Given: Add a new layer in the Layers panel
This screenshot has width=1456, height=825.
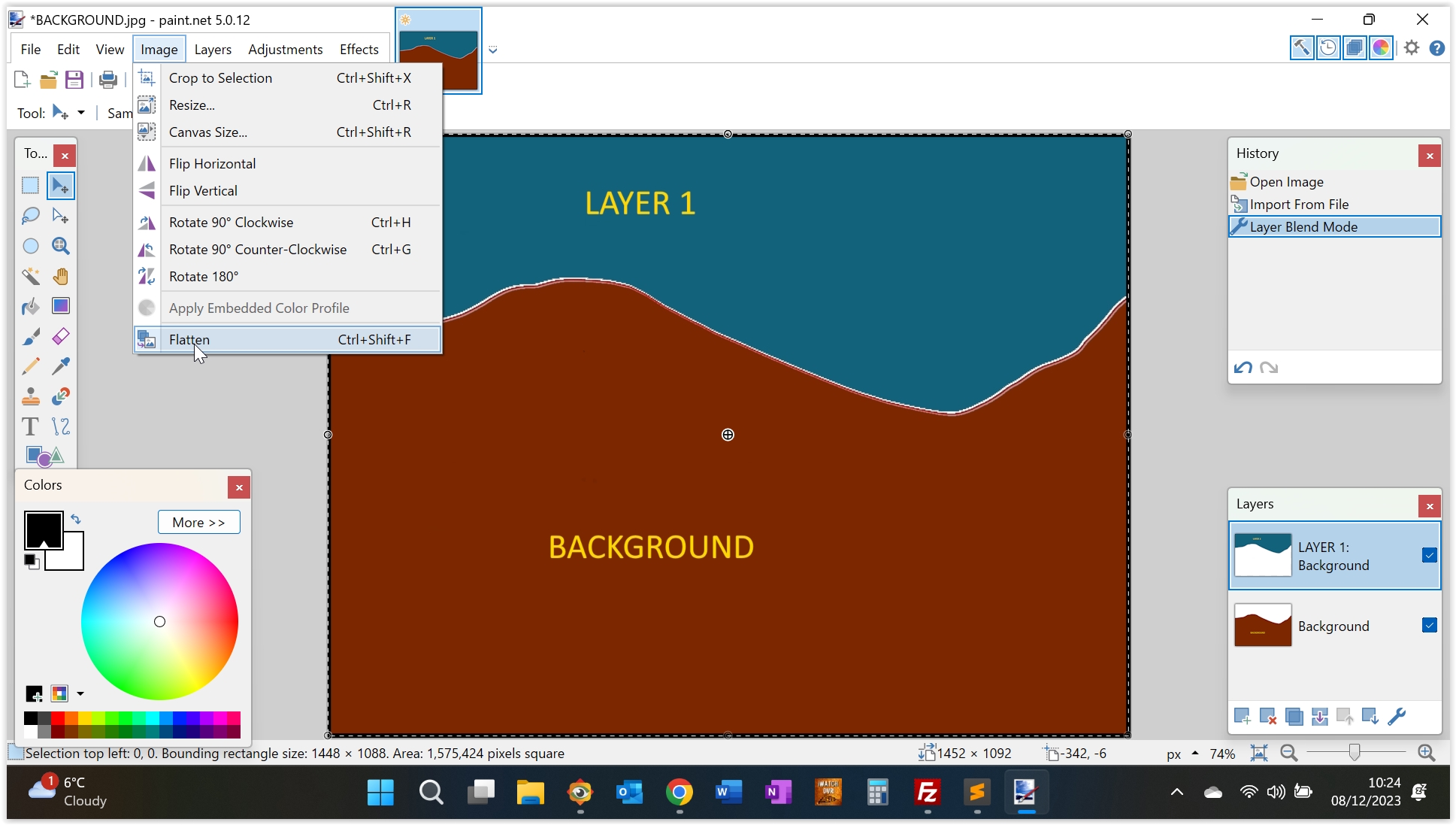Looking at the screenshot, I should pyautogui.click(x=1243, y=717).
